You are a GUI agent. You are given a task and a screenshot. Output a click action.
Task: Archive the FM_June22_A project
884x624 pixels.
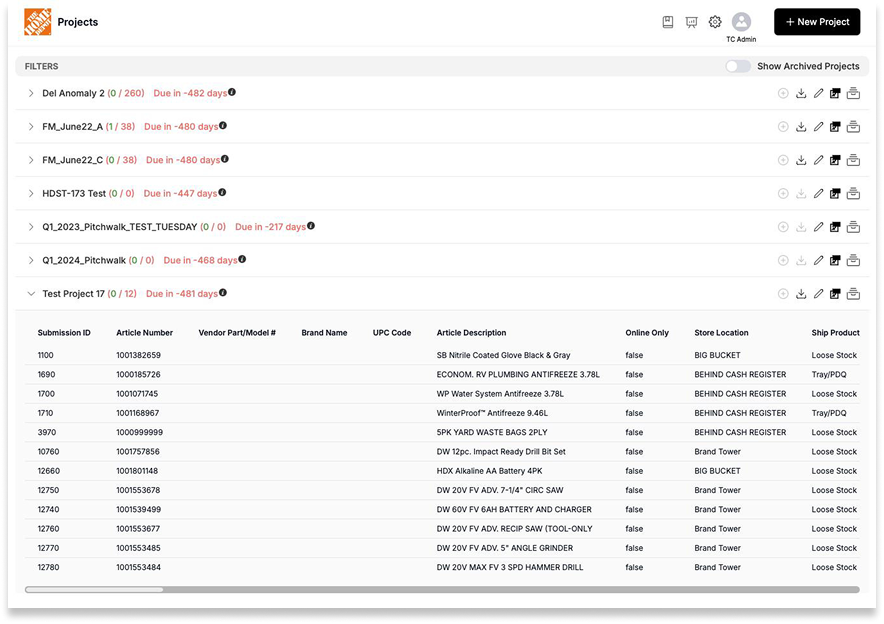tap(854, 127)
